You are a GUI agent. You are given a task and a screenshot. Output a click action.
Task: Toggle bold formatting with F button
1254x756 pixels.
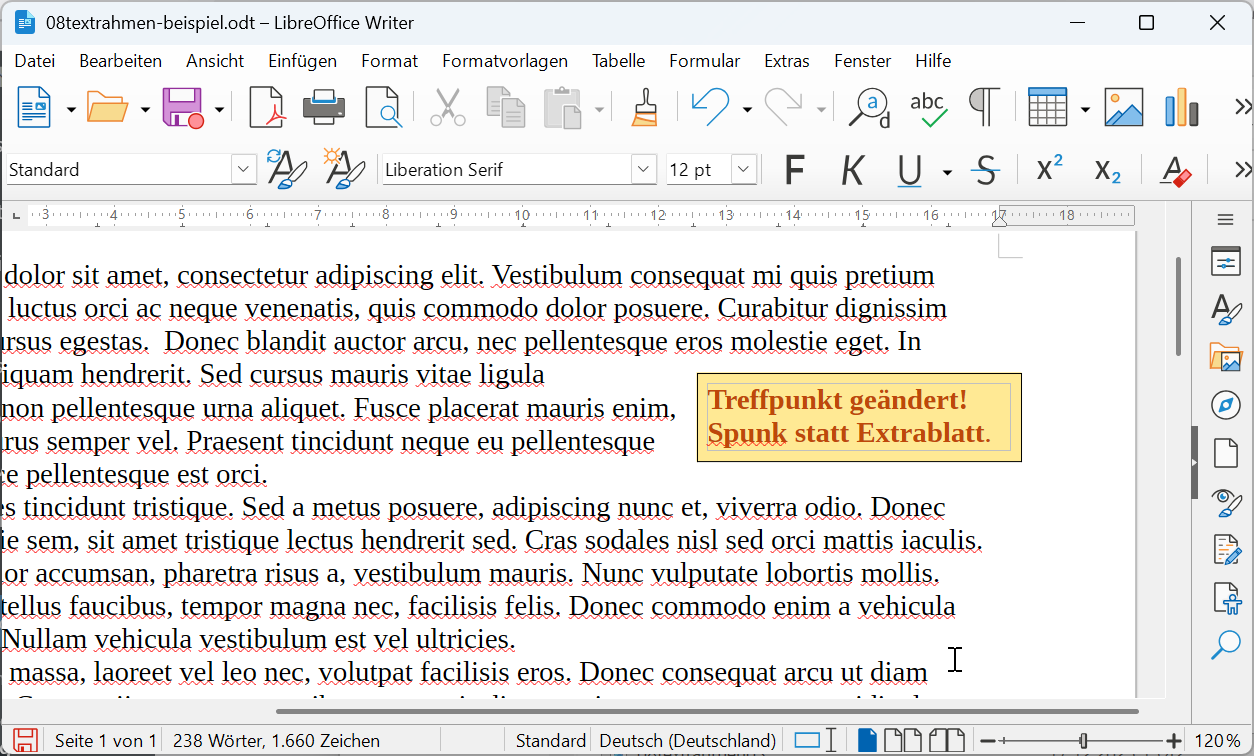(794, 171)
